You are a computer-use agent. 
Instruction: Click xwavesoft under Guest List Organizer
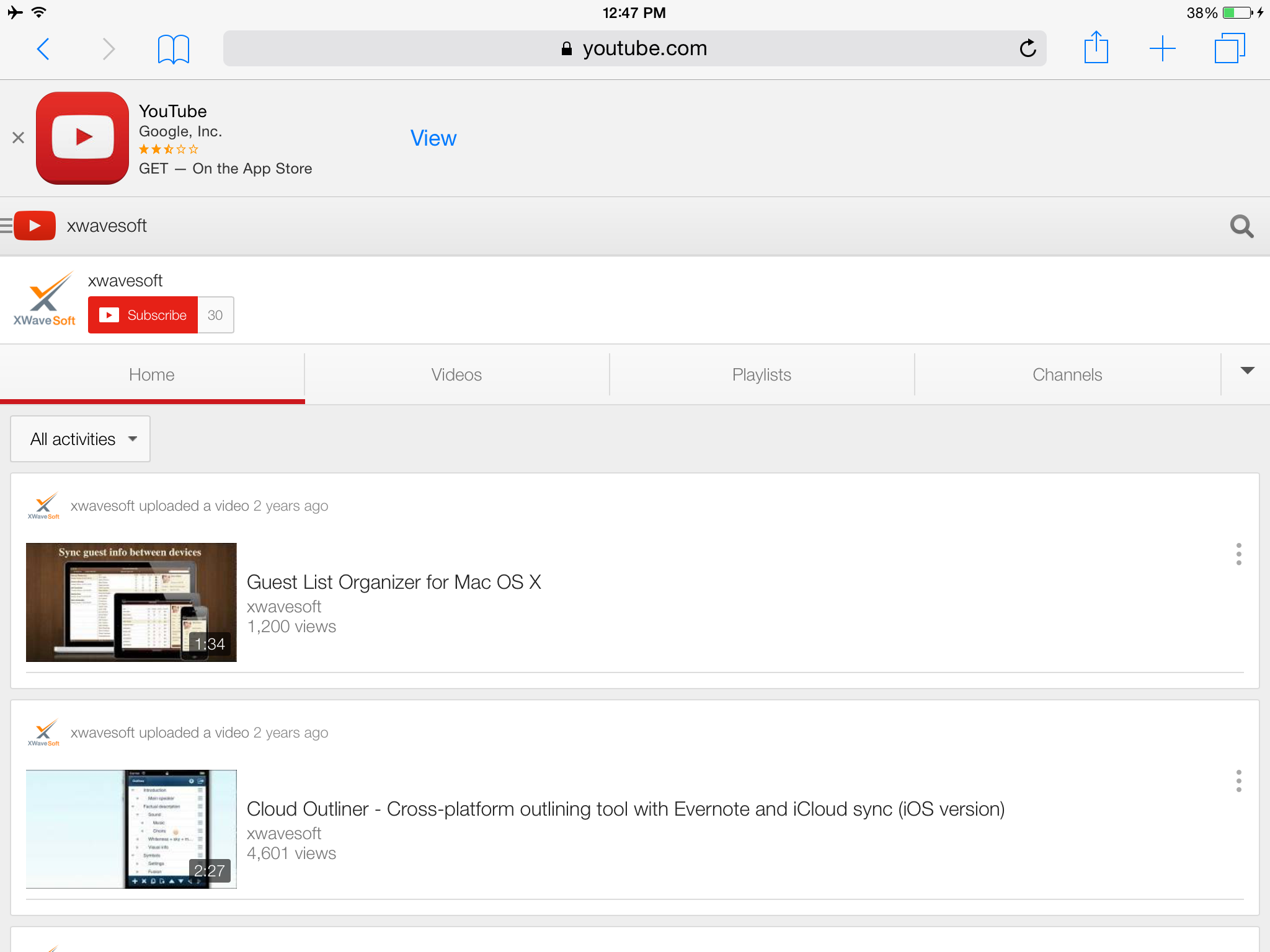coord(284,606)
